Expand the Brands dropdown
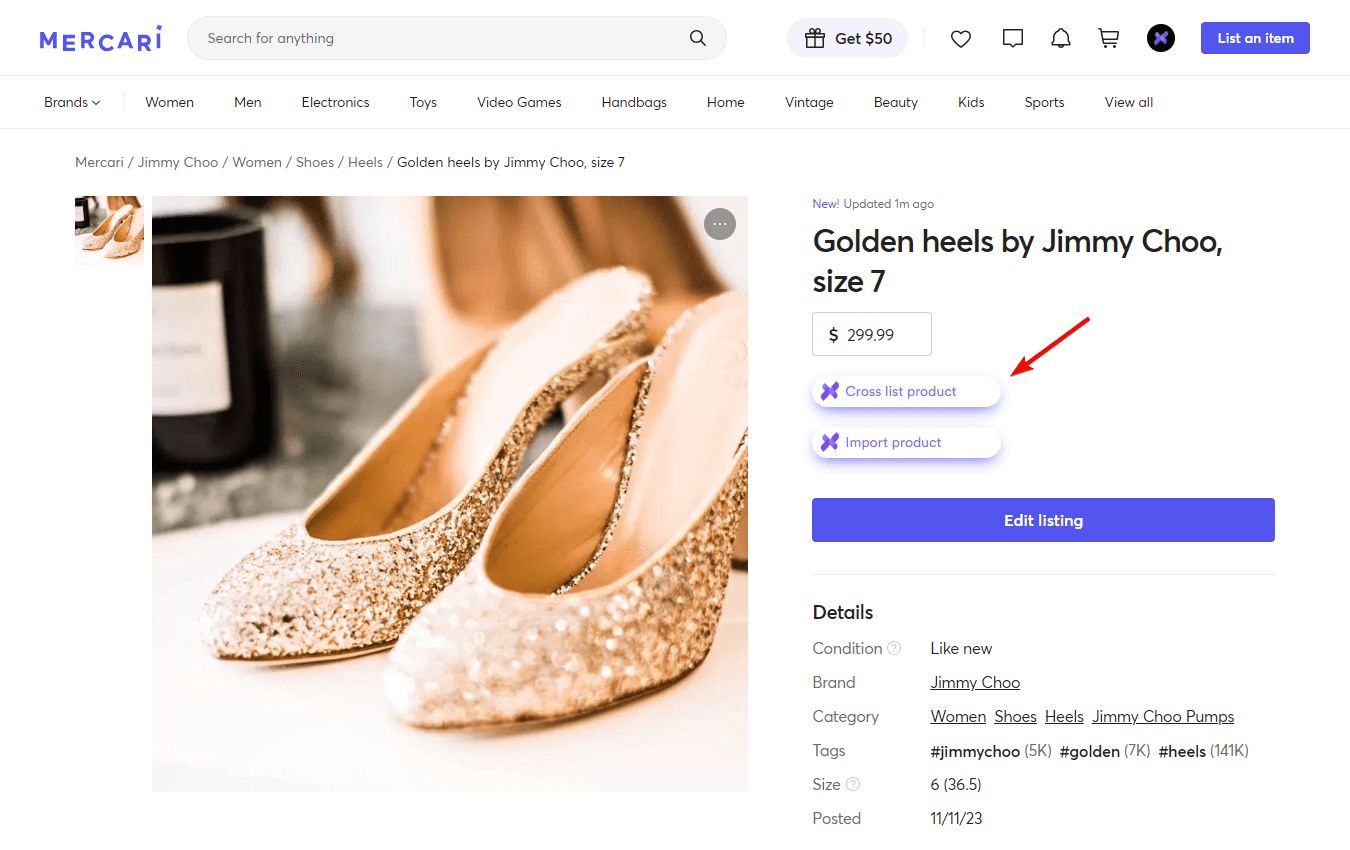Viewport: 1350px width, 850px height. [x=72, y=102]
